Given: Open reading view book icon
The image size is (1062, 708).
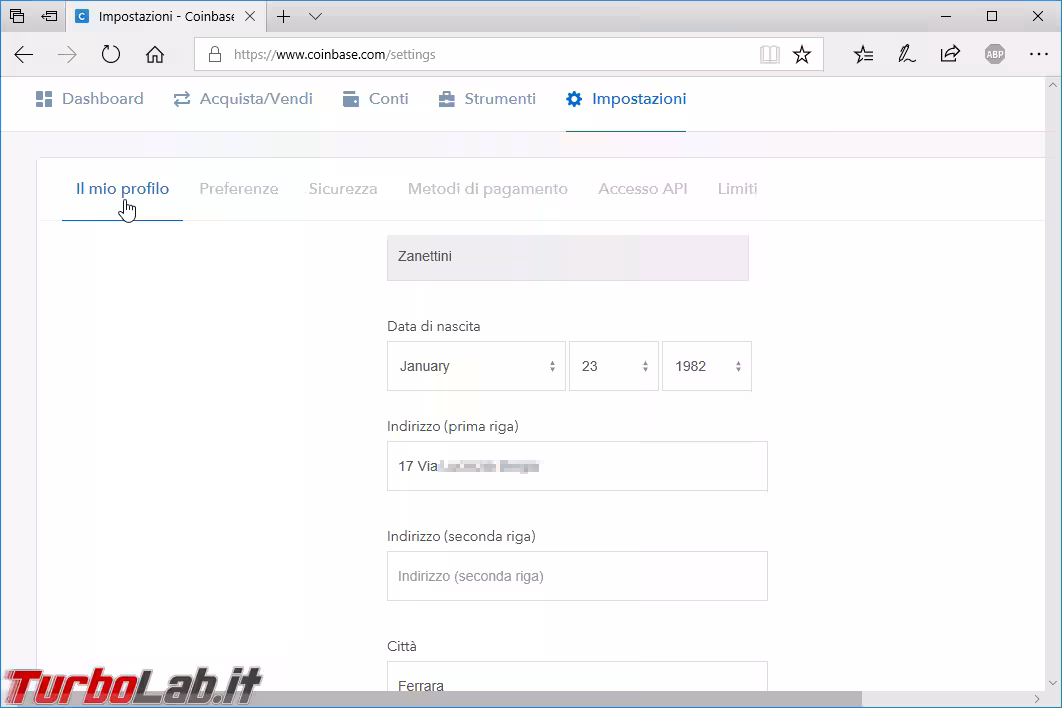Looking at the screenshot, I should click(x=769, y=55).
